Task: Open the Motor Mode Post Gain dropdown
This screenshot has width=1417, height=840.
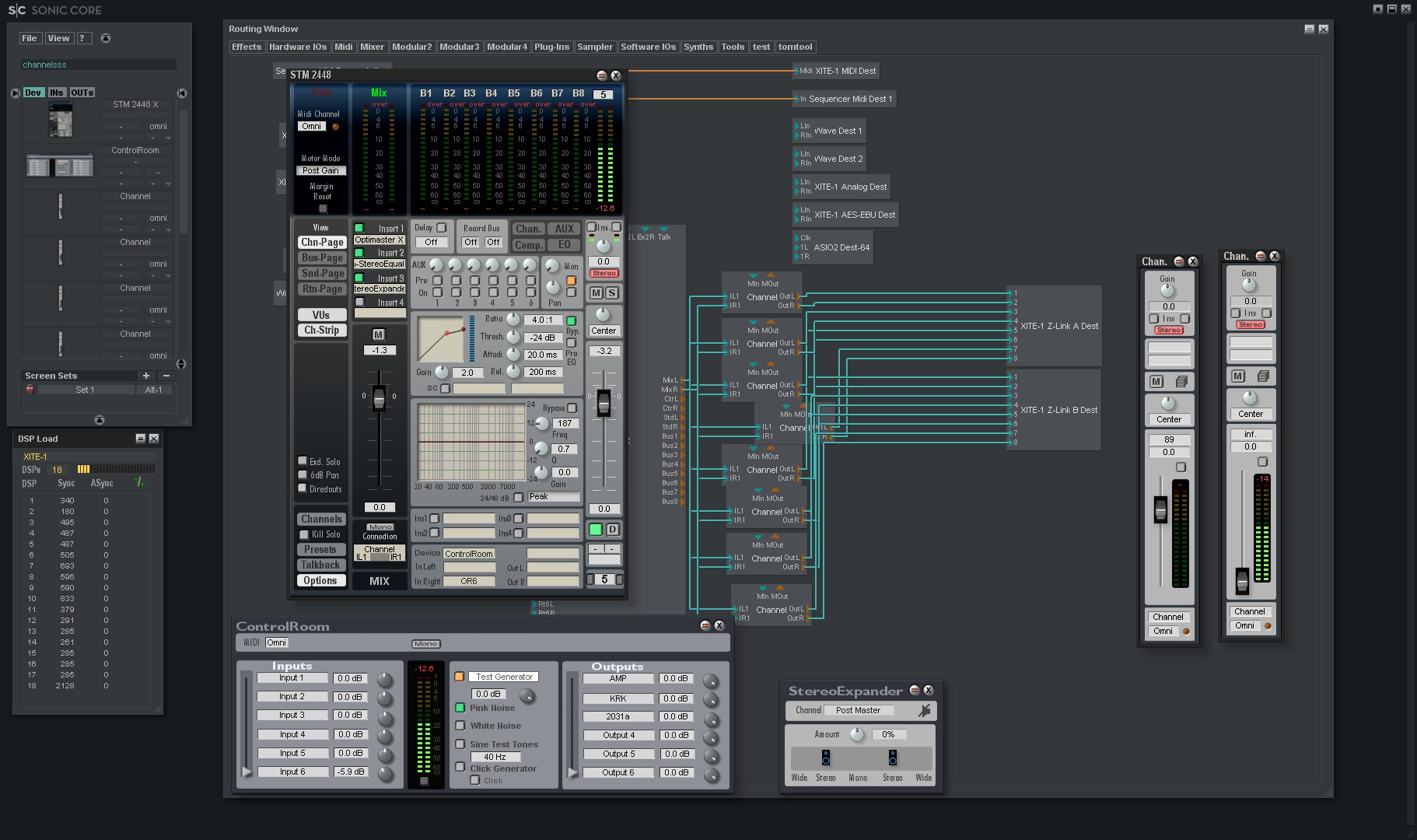Action: [x=320, y=170]
